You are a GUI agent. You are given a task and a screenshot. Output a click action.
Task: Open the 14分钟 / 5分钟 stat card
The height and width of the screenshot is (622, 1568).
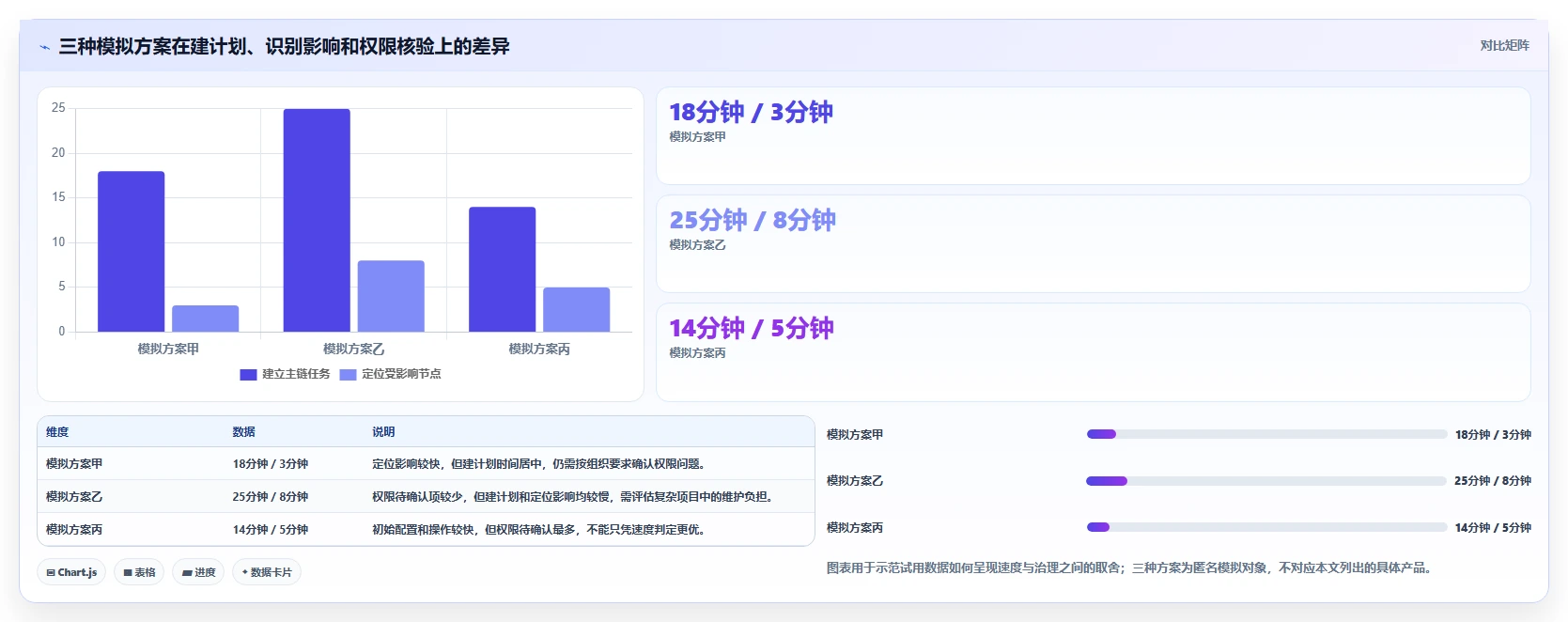coord(1093,352)
